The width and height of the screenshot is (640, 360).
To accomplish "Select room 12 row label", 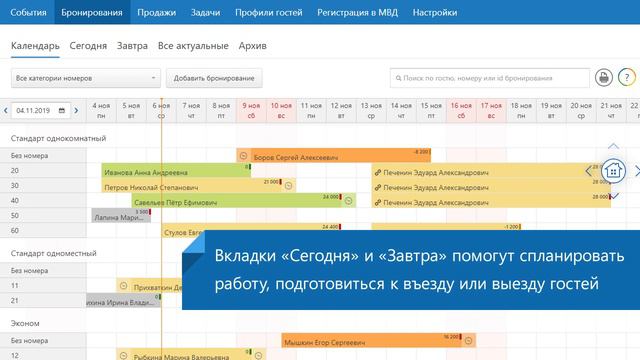I will 43,355.
